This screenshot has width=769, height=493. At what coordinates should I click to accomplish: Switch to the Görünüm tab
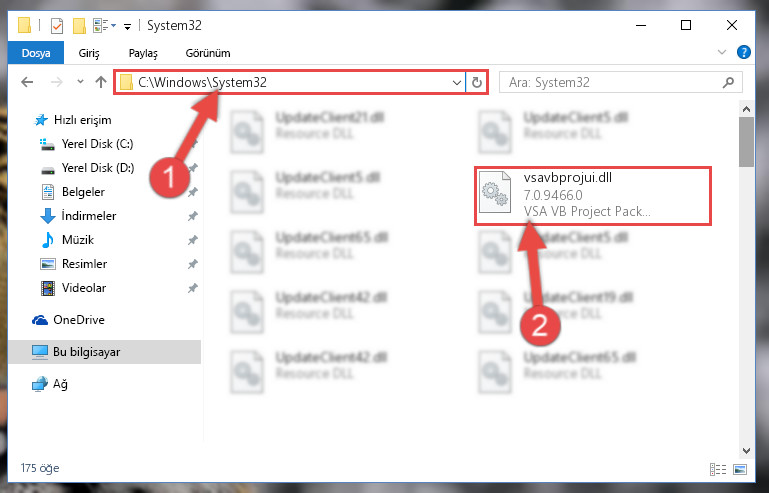pyautogui.click(x=208, y=53)
